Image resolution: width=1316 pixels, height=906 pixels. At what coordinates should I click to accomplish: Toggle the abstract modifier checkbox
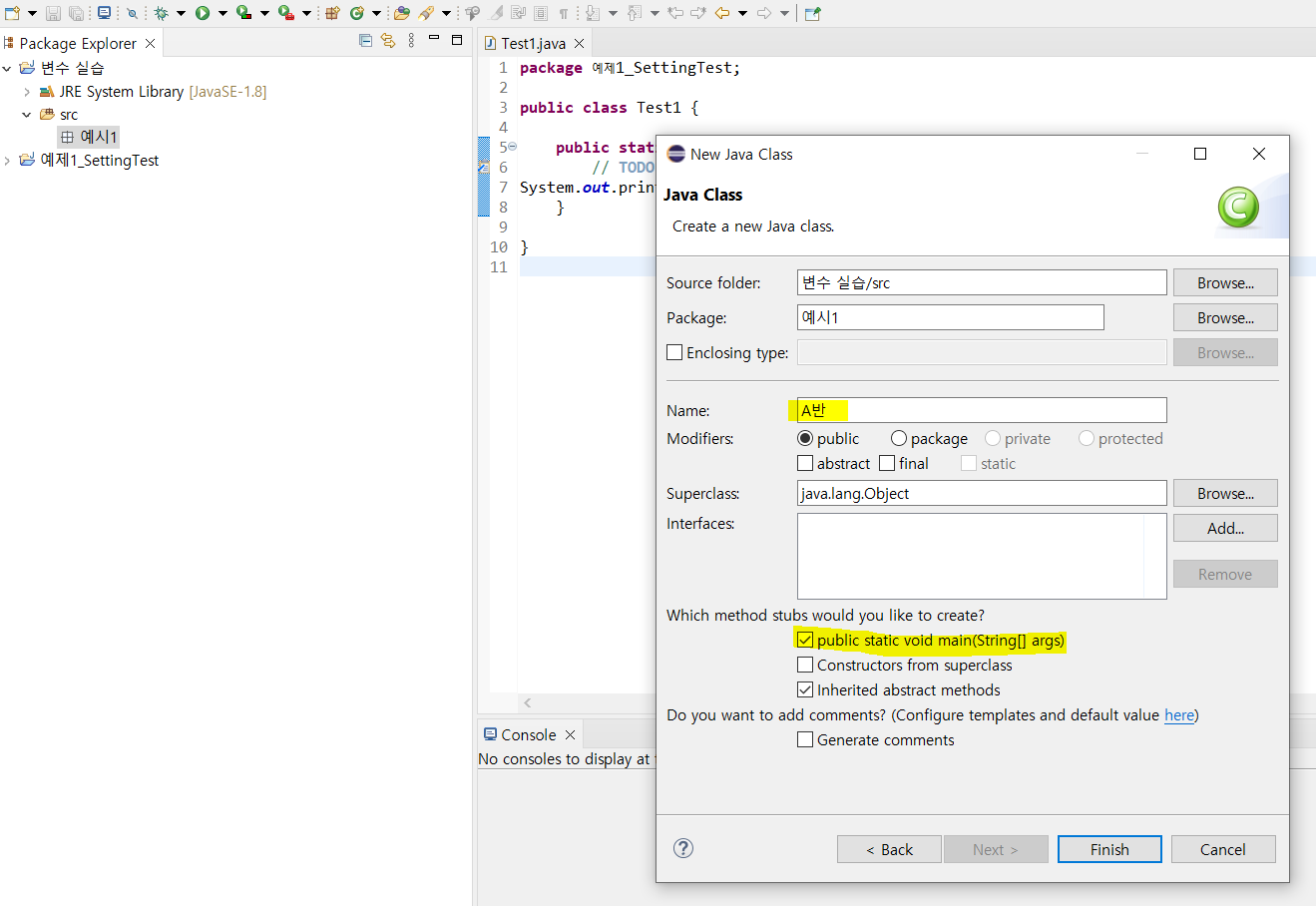point(805,463)
